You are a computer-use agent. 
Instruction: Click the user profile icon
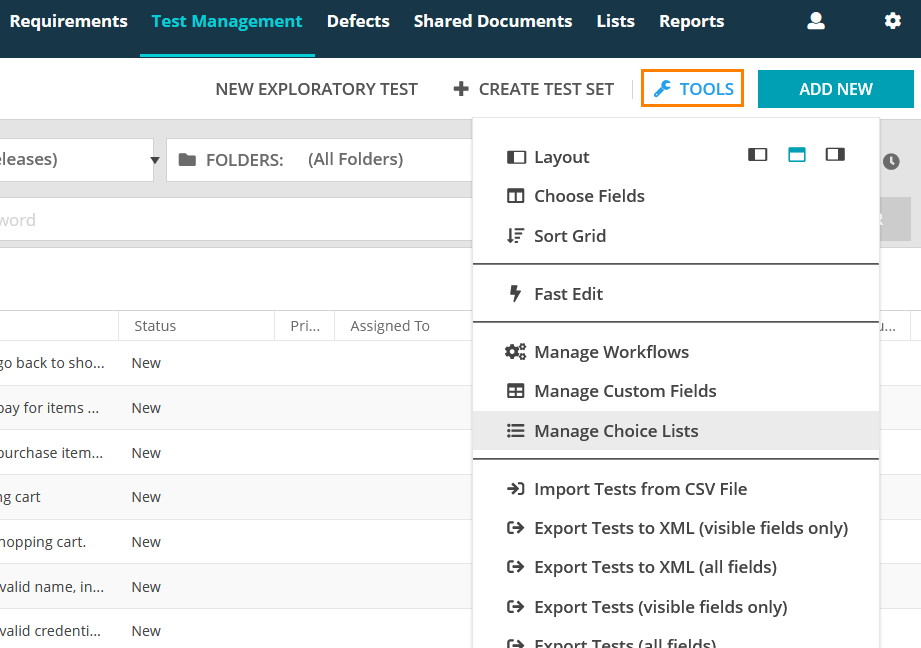816,21
